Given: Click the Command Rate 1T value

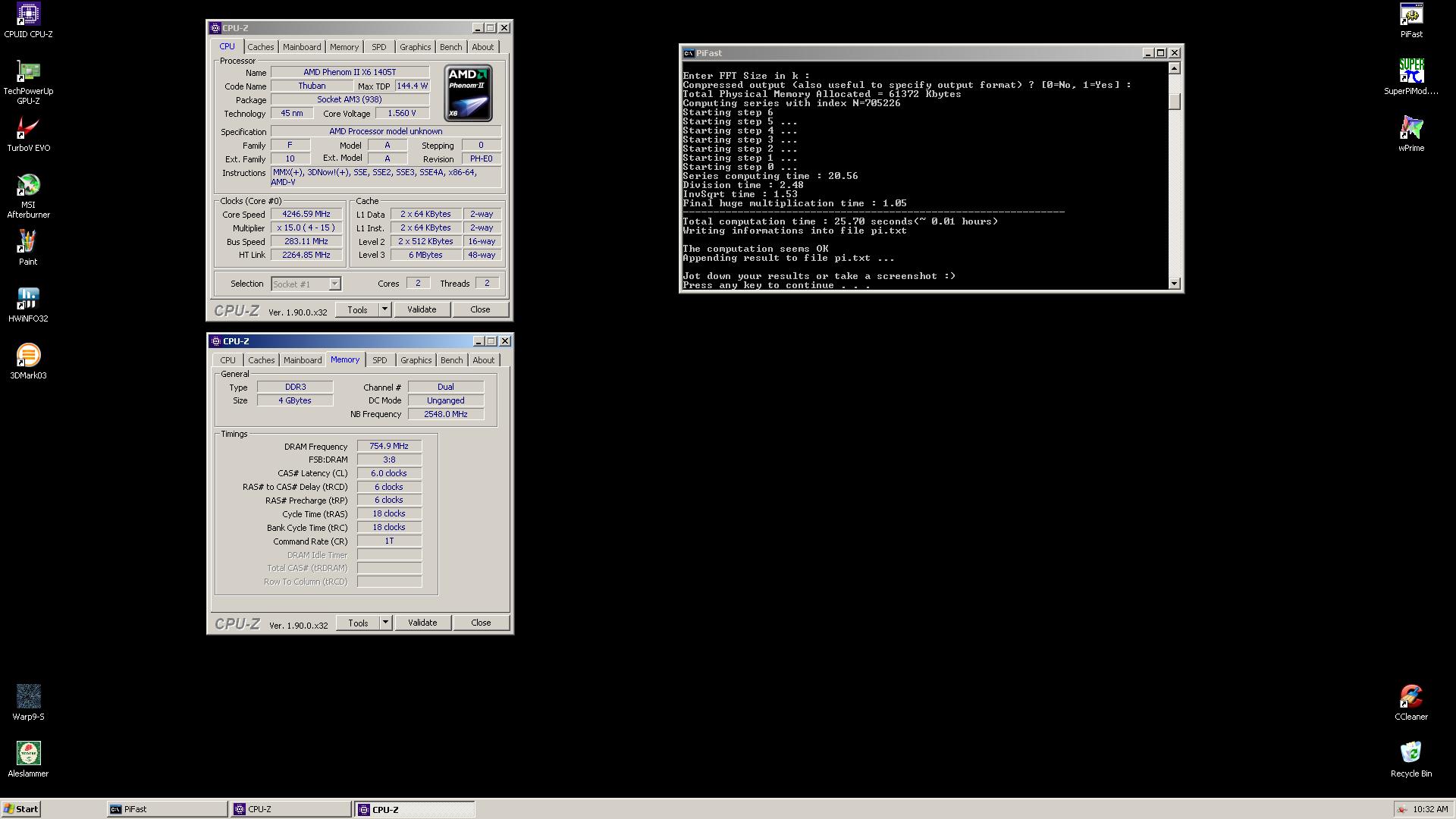Looking at the screenshot, I should click(389, 541).
